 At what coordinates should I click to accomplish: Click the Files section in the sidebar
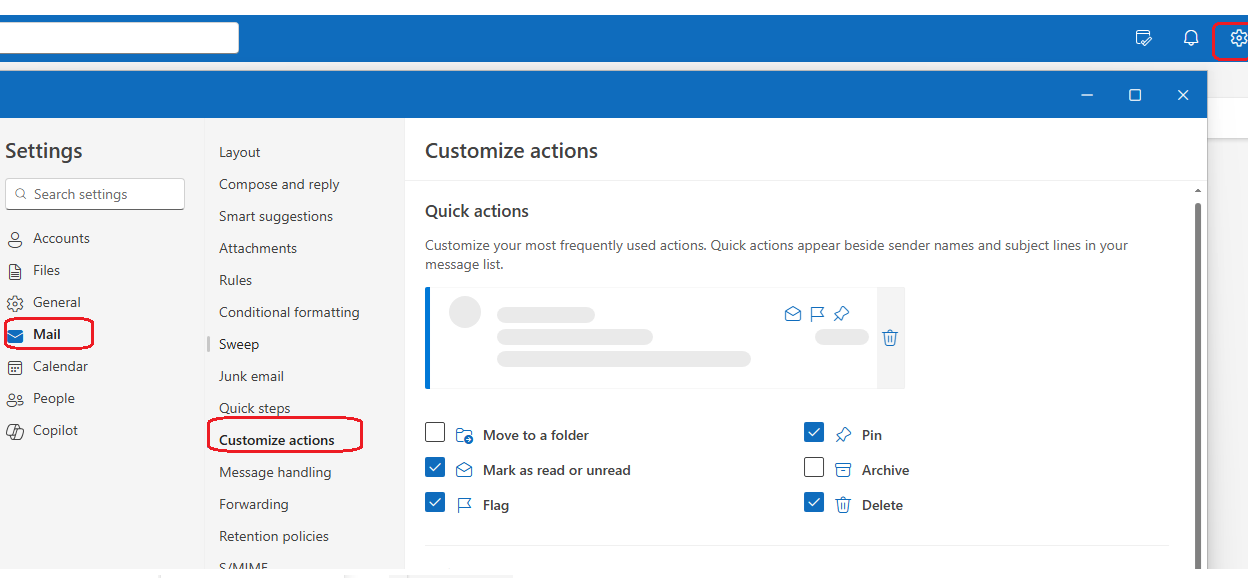pos(15,270)
